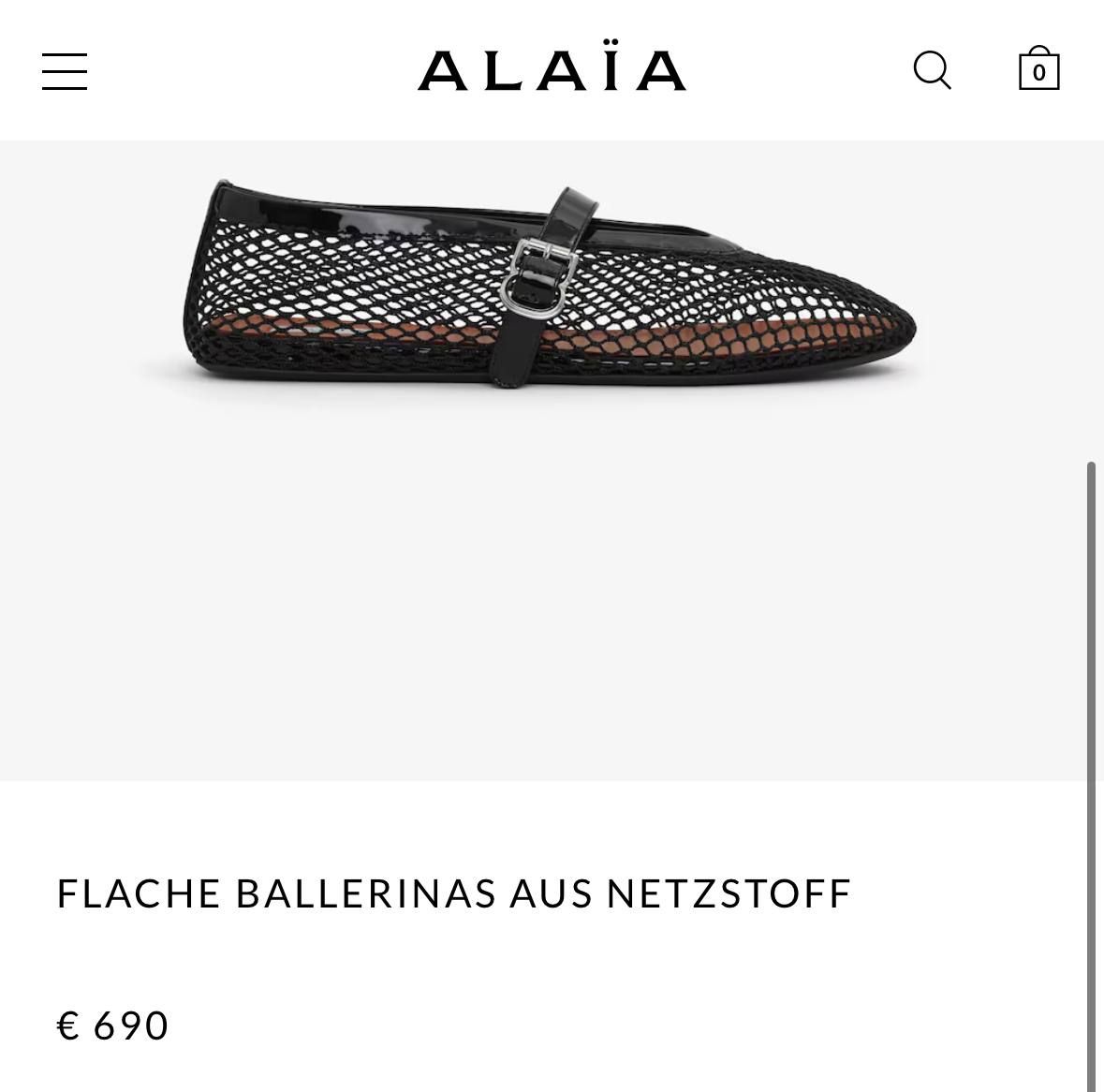Click the cart item count 0
Screen dimensions: 1104x1092
[x=1038, y=73]
